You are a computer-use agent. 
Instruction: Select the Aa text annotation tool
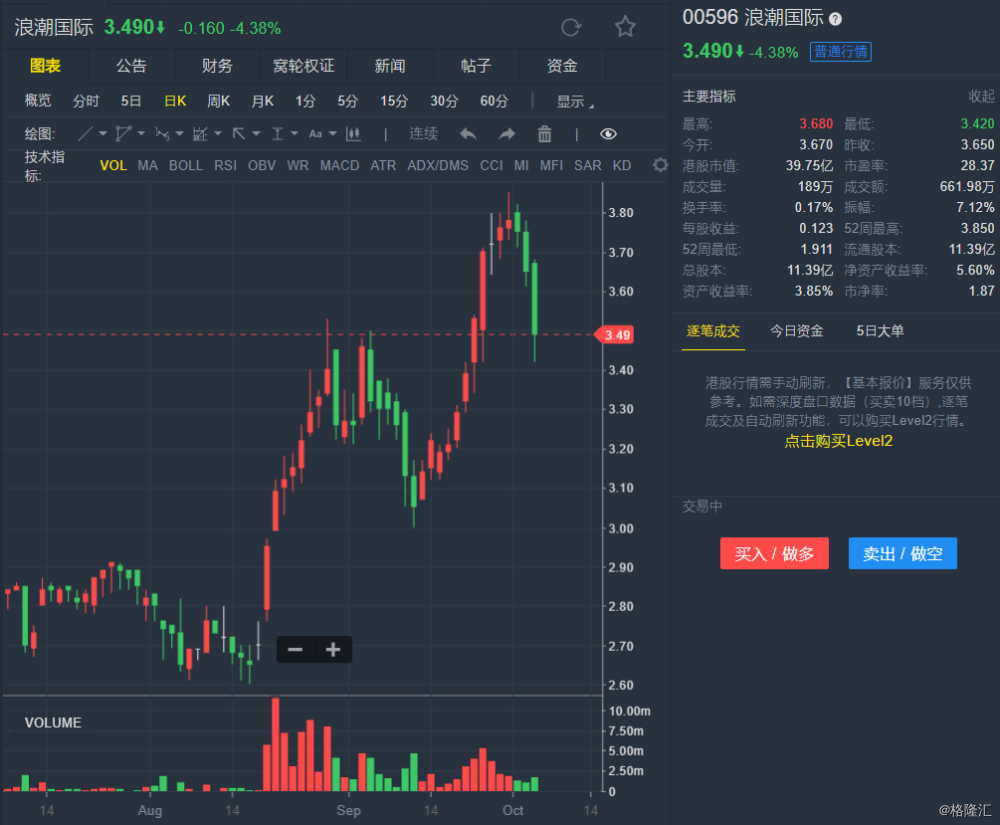(x=315, y=134)
